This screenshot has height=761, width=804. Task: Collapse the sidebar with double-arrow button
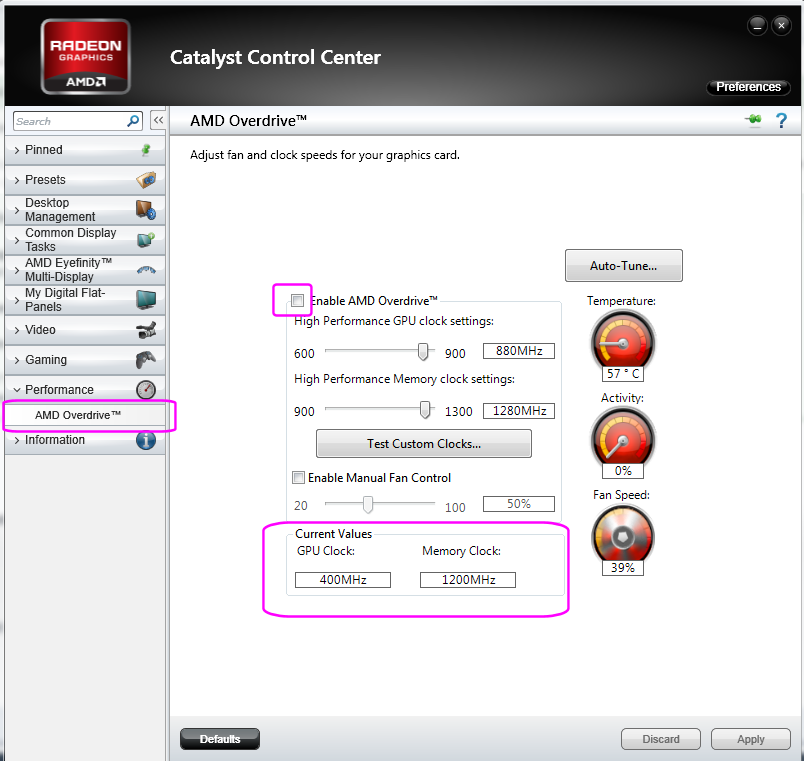tap(158, 121)
